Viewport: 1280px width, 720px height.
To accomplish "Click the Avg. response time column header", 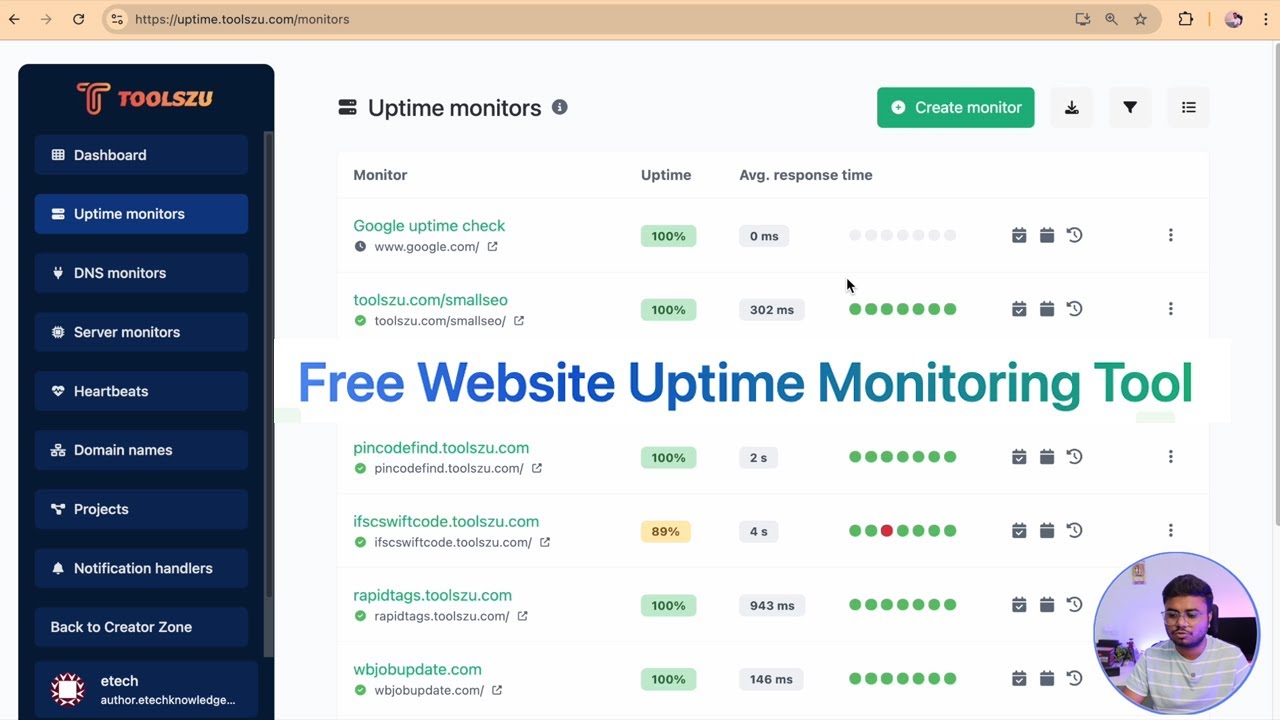I will [806, 175].
